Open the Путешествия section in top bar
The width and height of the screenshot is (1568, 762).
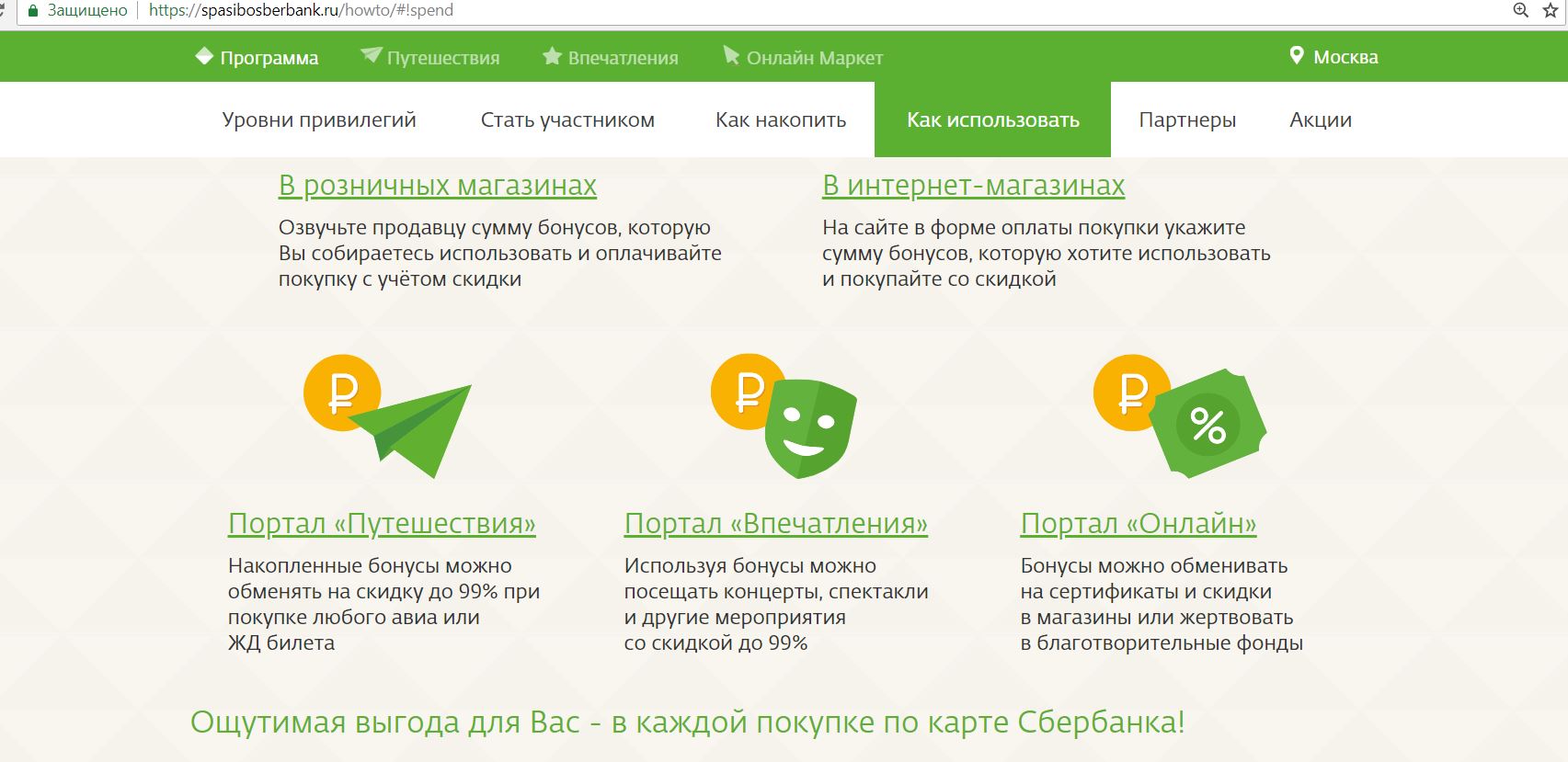pos(442,58)
